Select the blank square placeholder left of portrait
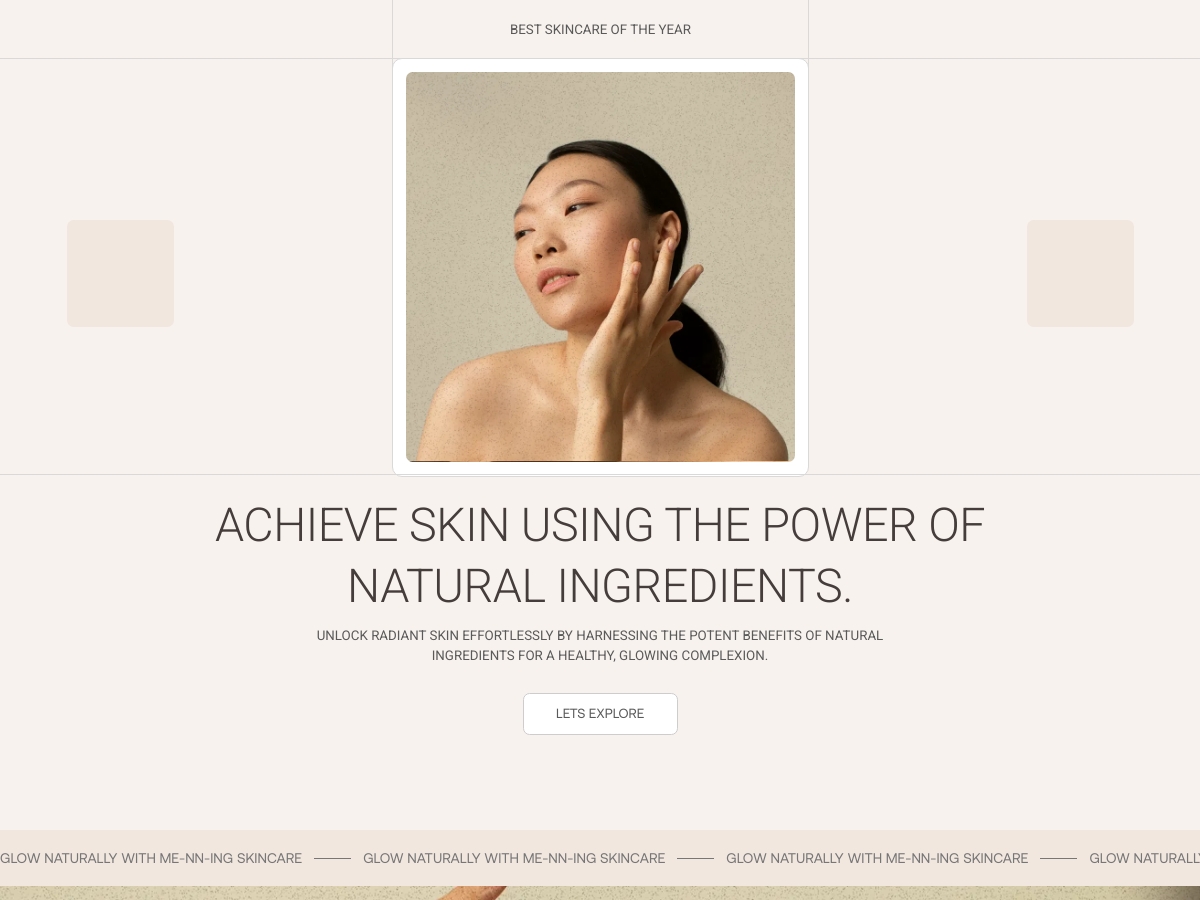Screen dimensions: 1200x900 [120, 273]
